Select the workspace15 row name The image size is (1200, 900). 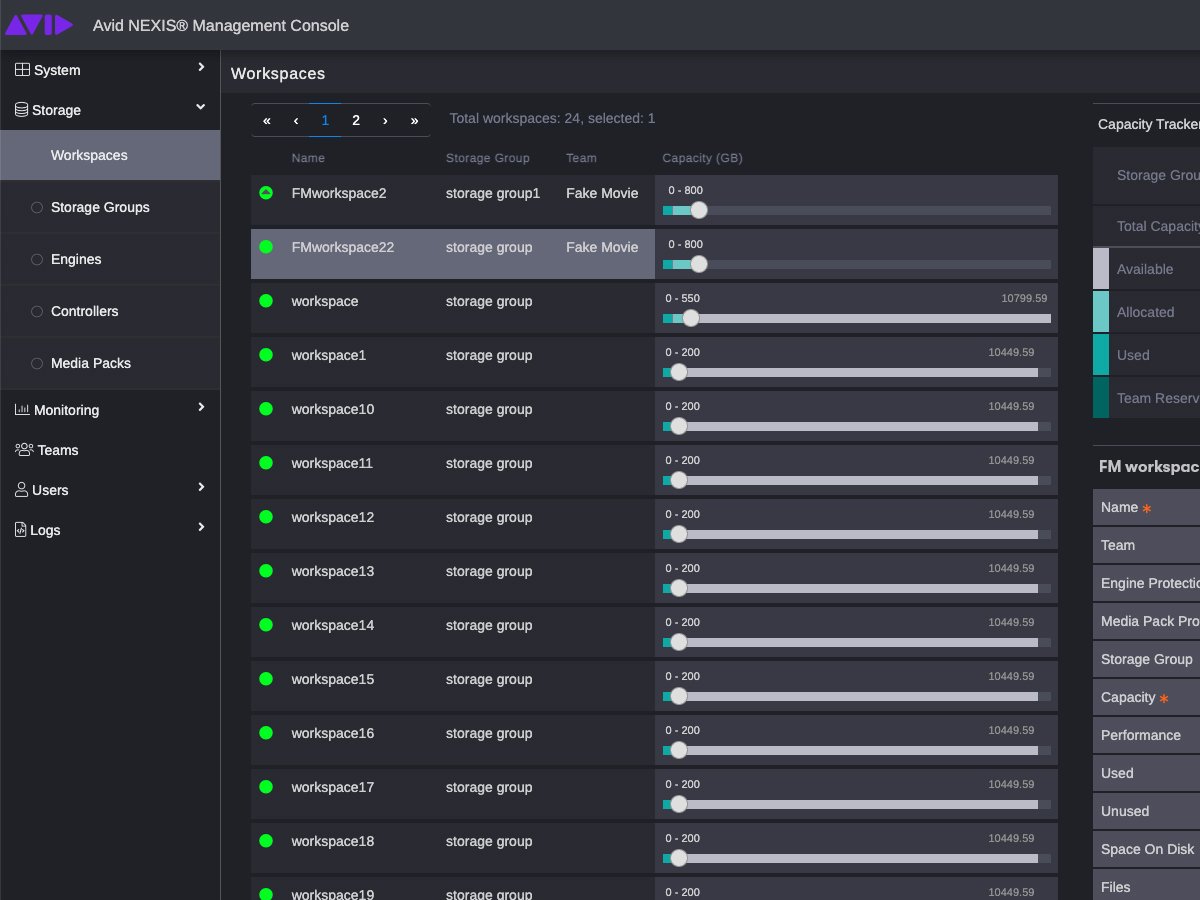332,679
